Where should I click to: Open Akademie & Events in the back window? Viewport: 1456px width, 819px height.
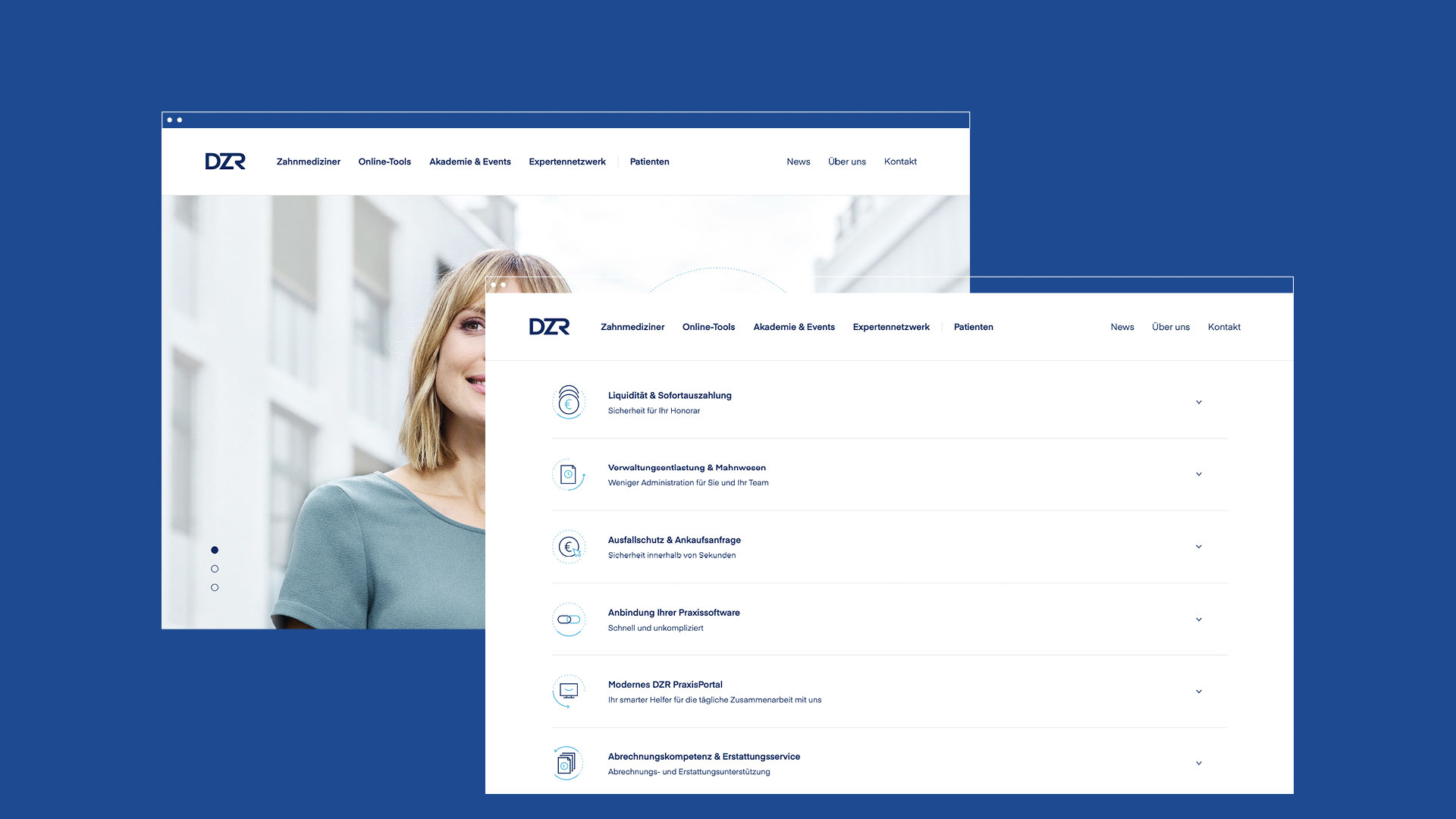click(470, 162)
